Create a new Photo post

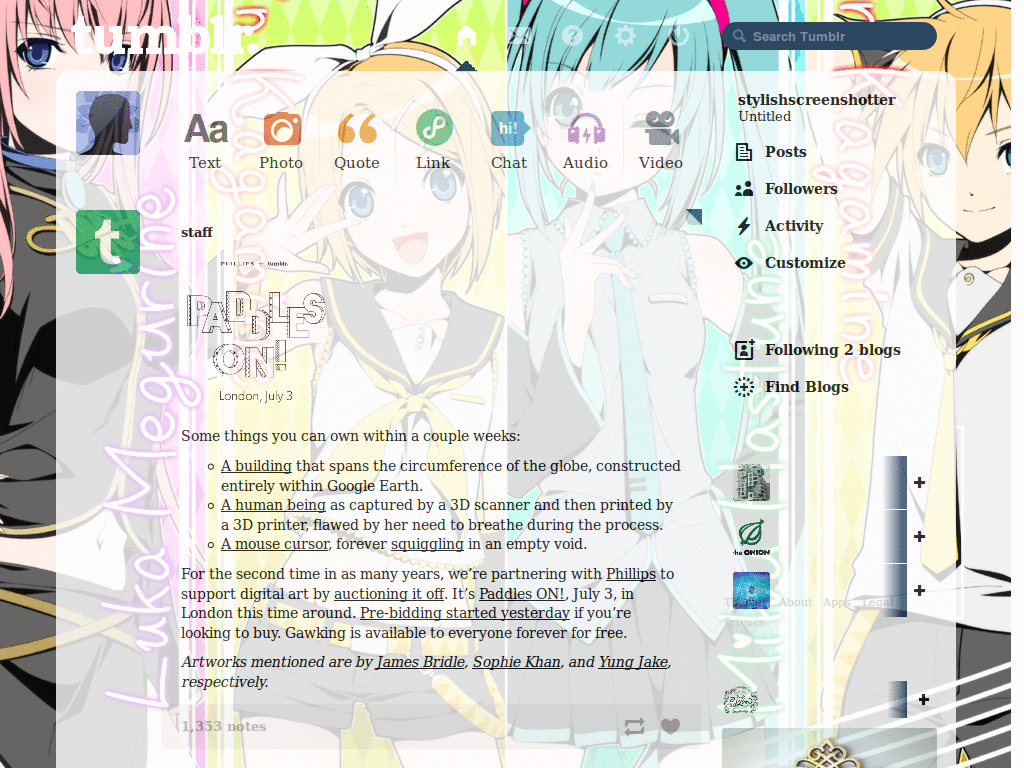point(281,141)
